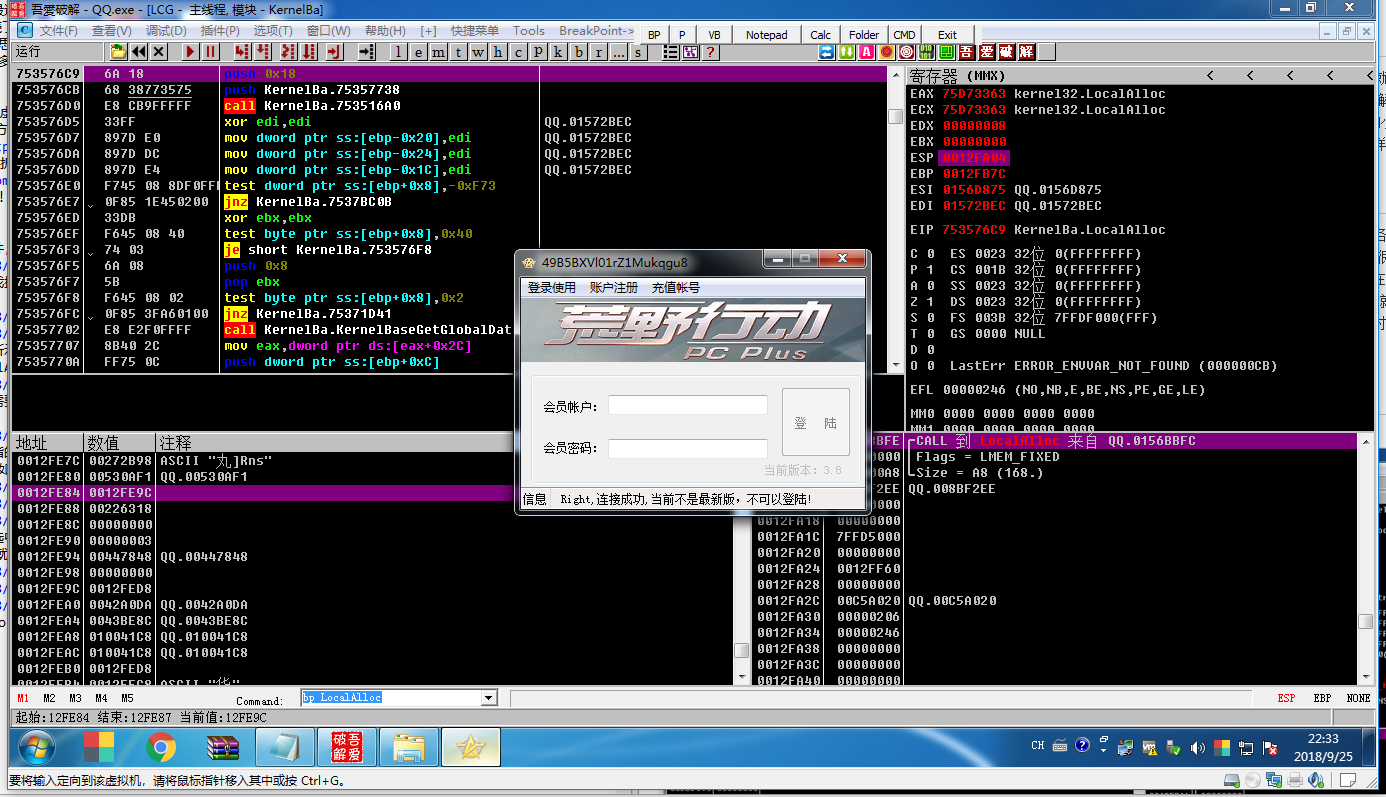1386x797 pixels.
Task: Click the Notepad shortcut button
Action: tap(767, 35)
